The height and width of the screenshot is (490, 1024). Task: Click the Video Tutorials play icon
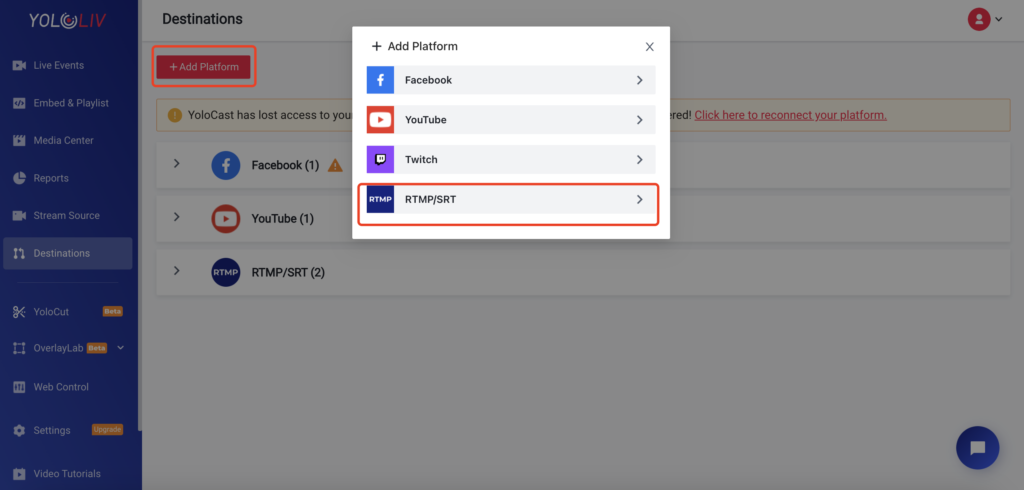point(19,474)
